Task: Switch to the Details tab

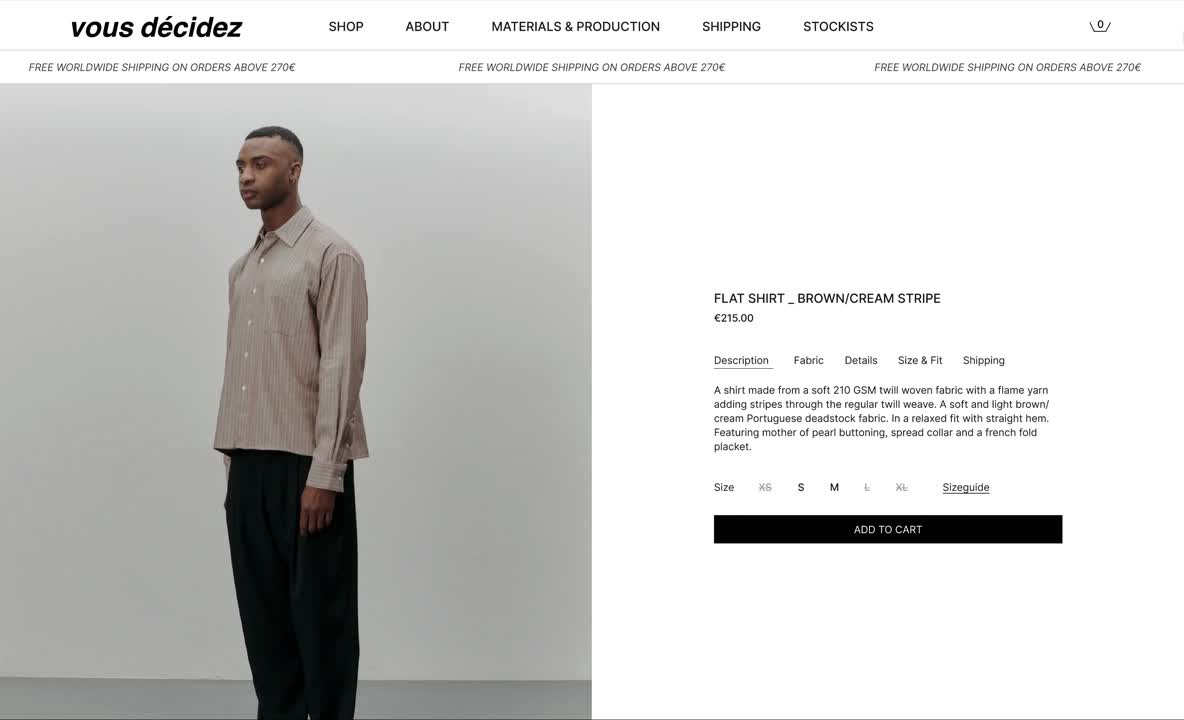Action: 861,361
